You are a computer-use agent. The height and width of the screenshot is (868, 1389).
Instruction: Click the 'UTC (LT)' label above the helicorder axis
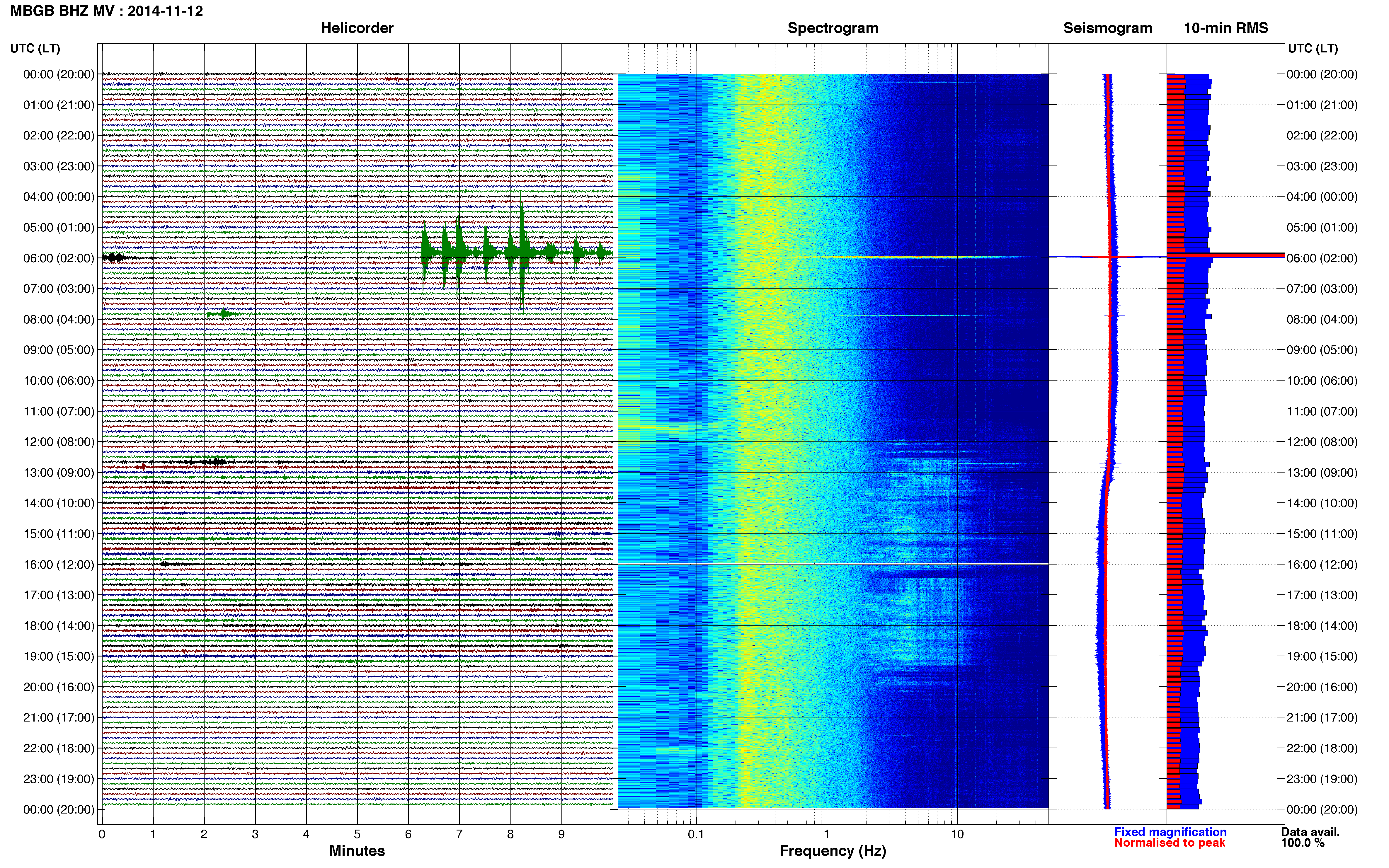click(35, 48)
